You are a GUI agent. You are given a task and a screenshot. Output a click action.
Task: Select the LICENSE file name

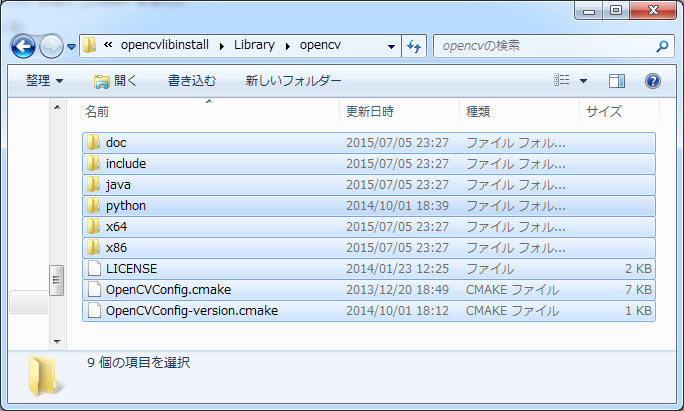[x=131, y=268]
